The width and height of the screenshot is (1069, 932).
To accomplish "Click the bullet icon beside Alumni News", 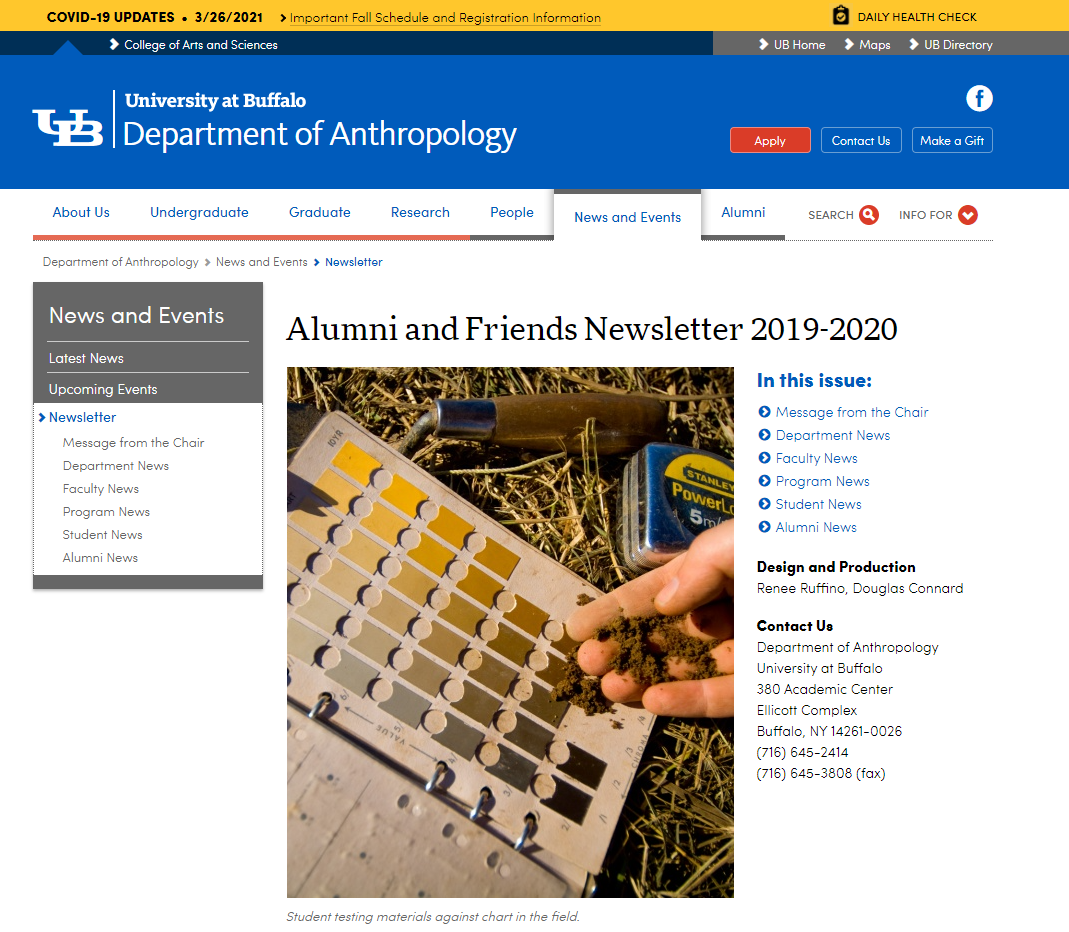I will click(764, 527).
